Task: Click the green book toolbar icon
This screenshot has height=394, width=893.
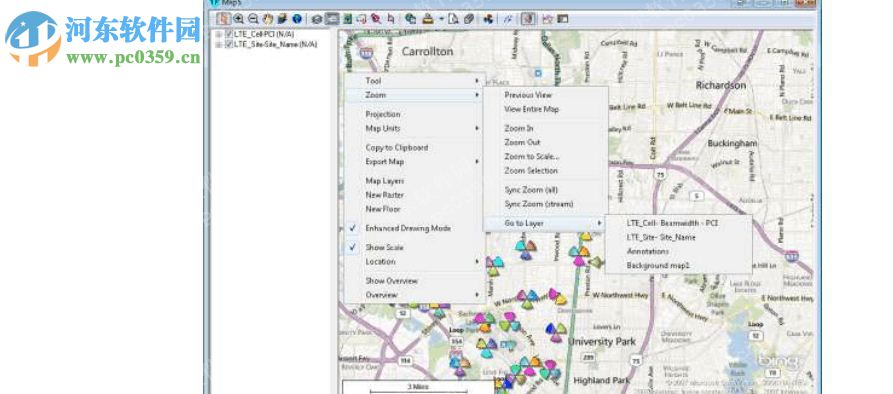Action: pos(347,19)
